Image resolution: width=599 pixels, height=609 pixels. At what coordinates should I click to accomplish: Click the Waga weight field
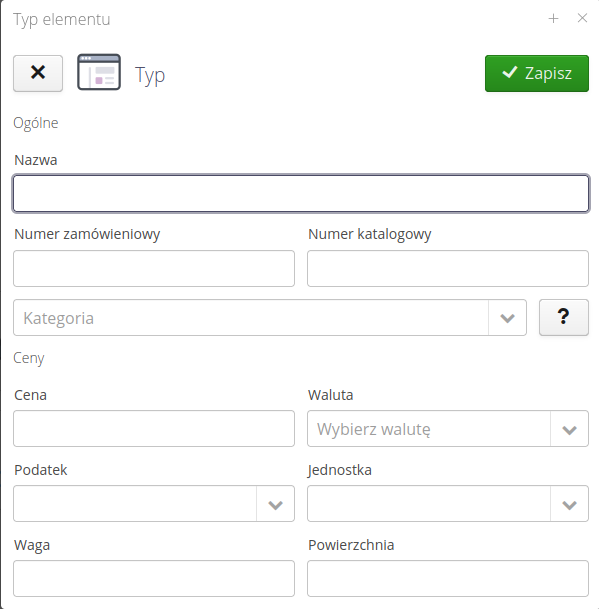click(154, 578)
